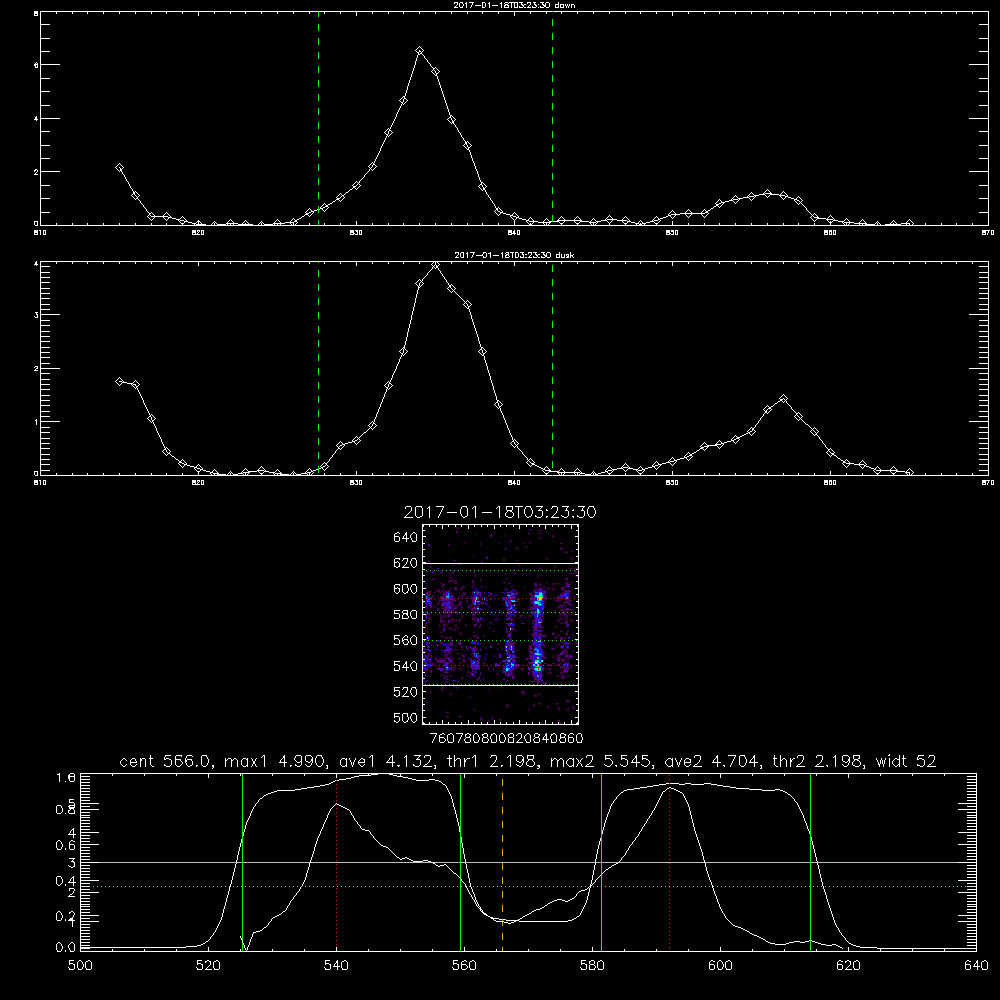Click the upper white horizontal line in spectral image
Image resolution: width=1000 pixels, height=1000 pixels.
pyautogui.click(x=500, y=563)
